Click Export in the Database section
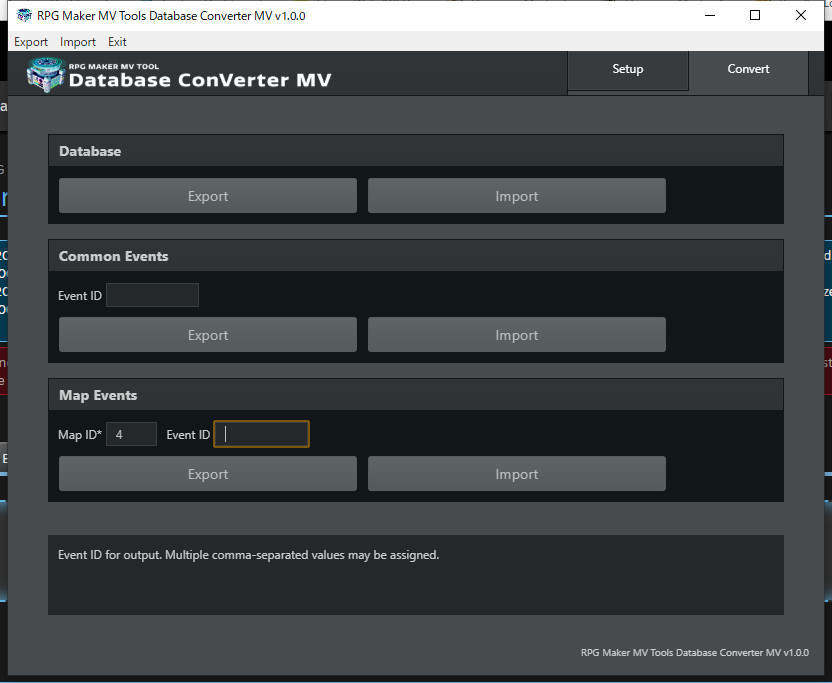Image resolution: width=832 pixels, height=683 pixels. 207,195
